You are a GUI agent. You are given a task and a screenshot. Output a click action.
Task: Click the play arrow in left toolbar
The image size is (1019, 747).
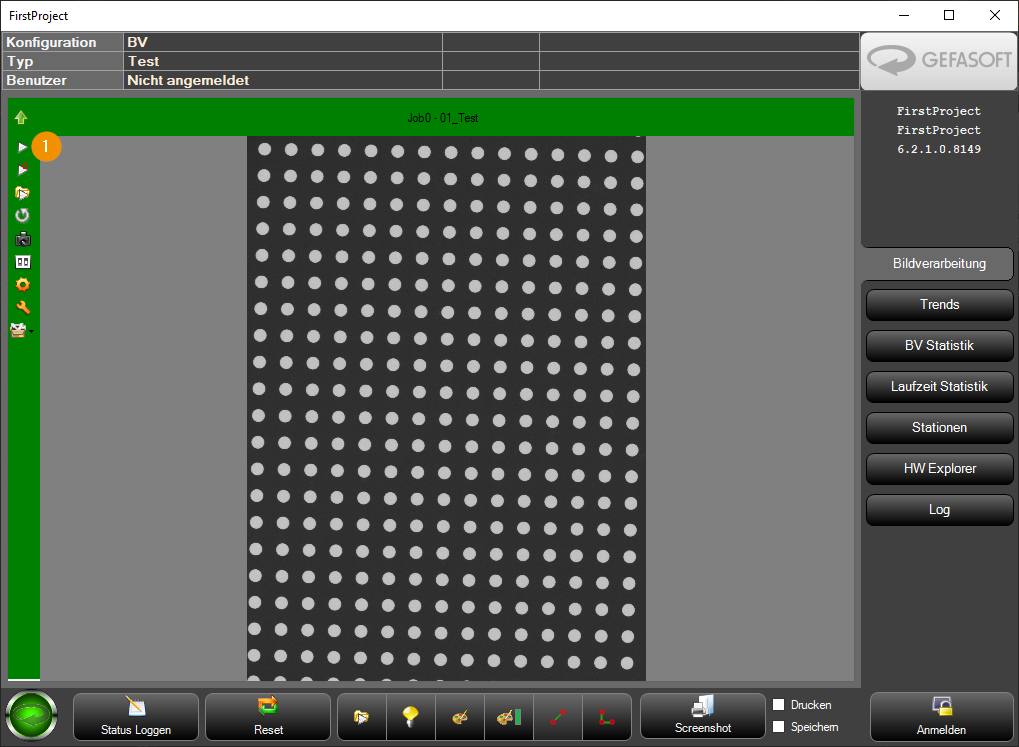point(22,148)
